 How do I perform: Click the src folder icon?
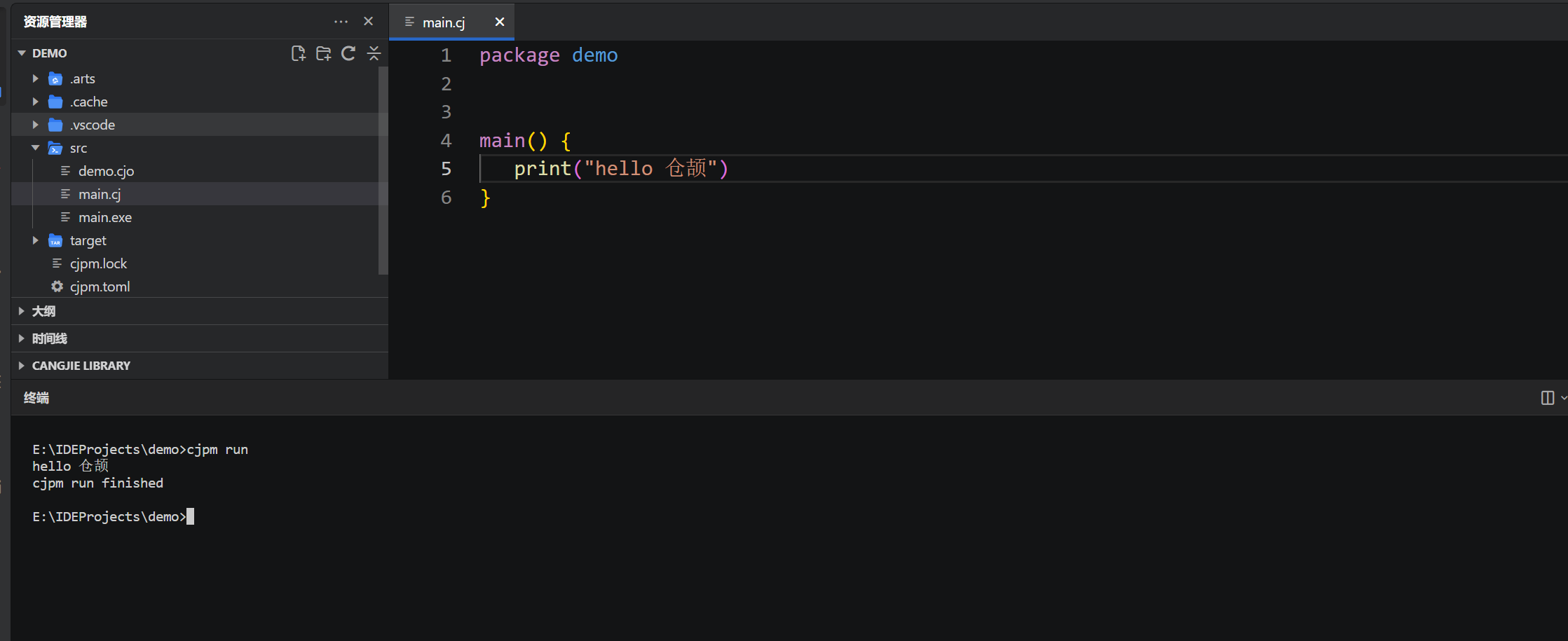click(x=55, y=149)
